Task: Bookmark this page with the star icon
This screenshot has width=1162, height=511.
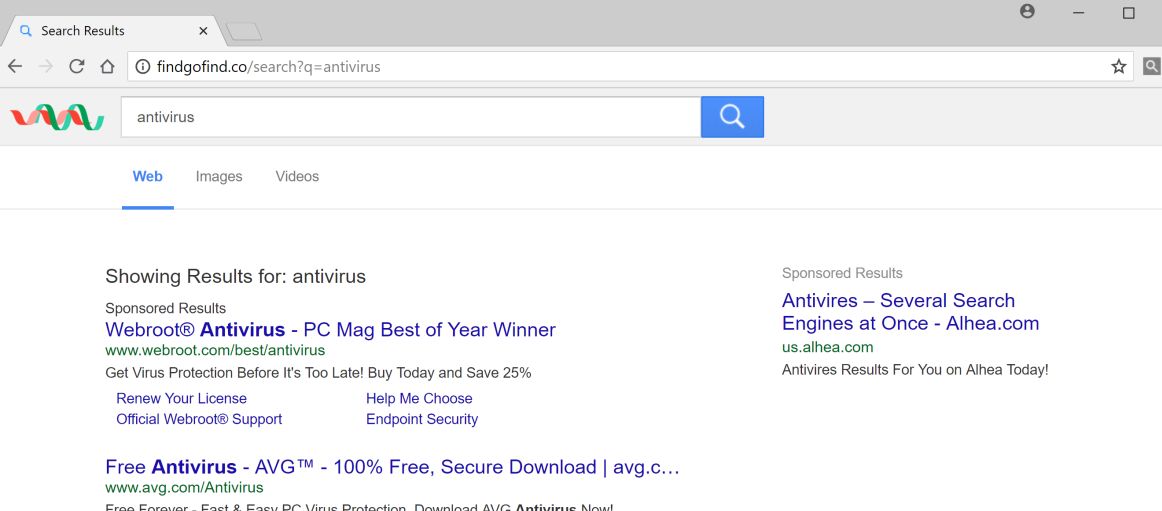Action: click(1118, 67)
